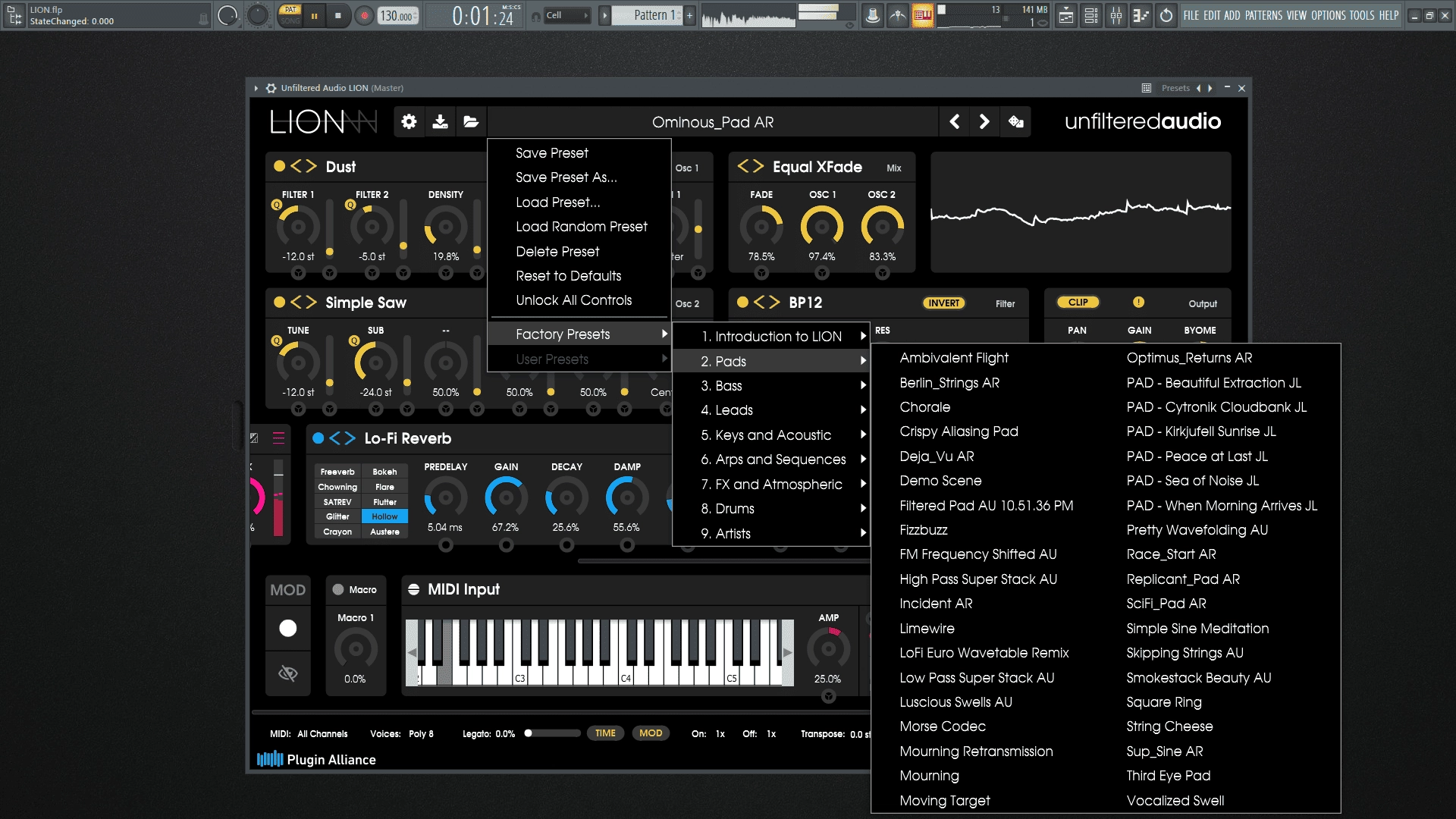Image resolution: width=1456 pixels, height=819 pixels.
Task: Click the BP12 filter type arrows
Action: pyautogui.click(x=767, y=302)
